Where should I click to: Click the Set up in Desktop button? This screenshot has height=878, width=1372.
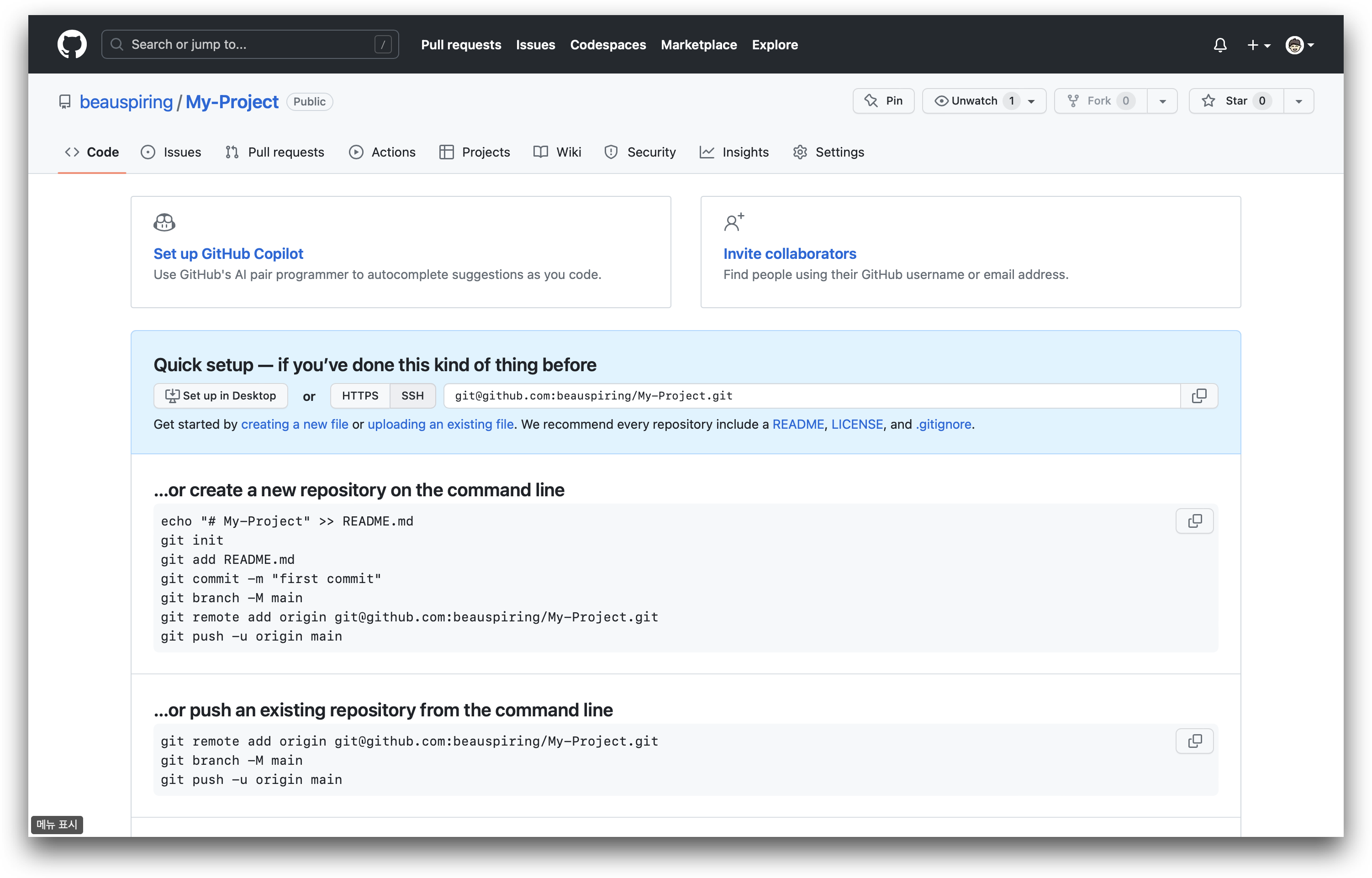(220, 396)
